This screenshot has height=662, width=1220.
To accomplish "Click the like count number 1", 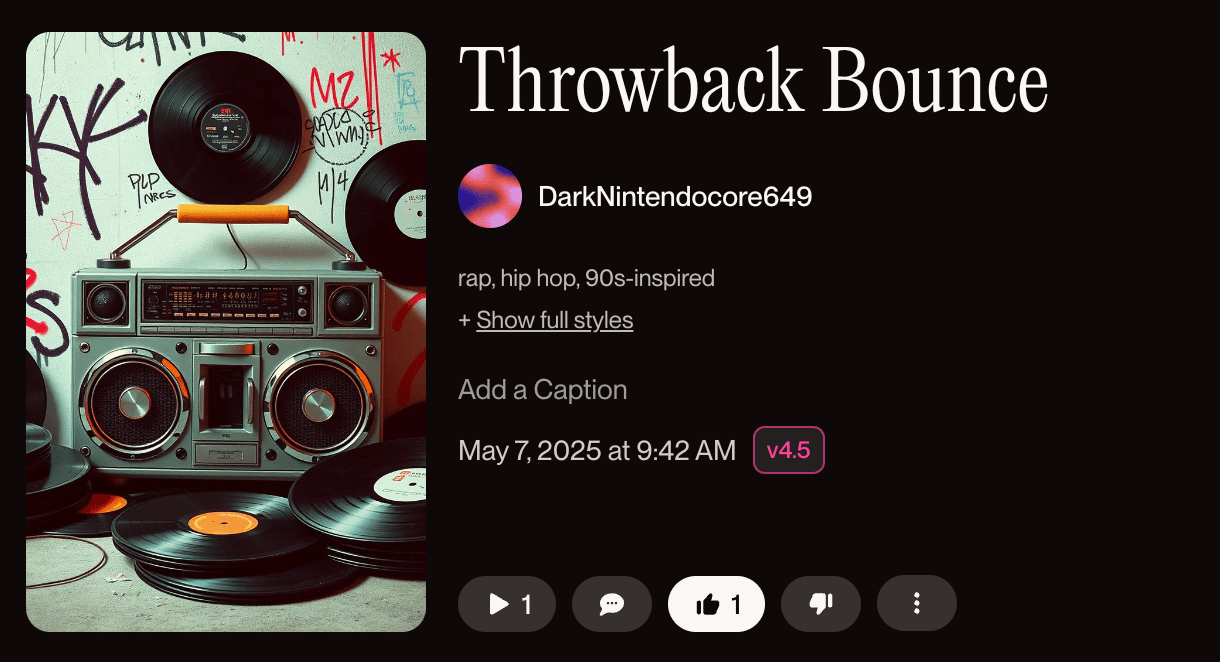I will tap(736, 604).
